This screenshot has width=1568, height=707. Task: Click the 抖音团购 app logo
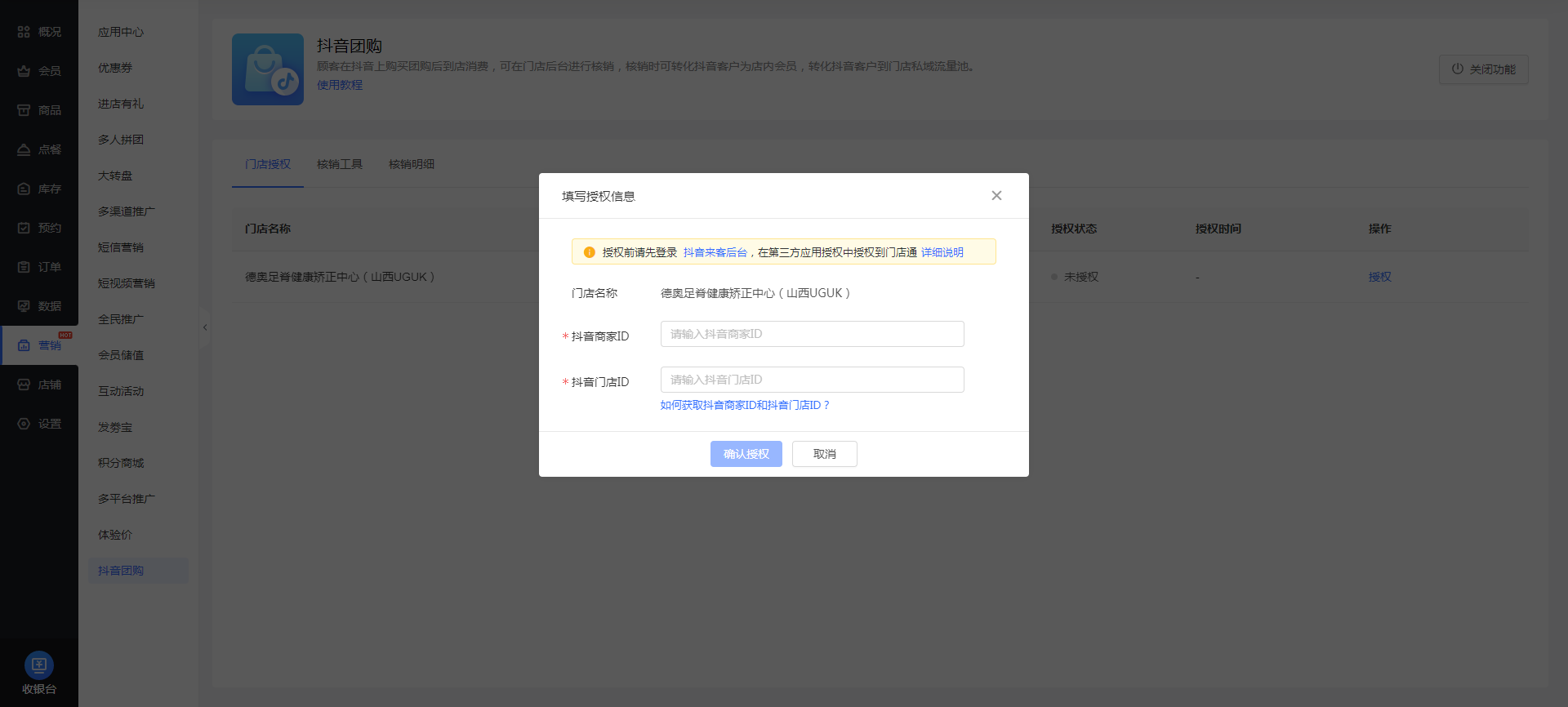[268, 69]
